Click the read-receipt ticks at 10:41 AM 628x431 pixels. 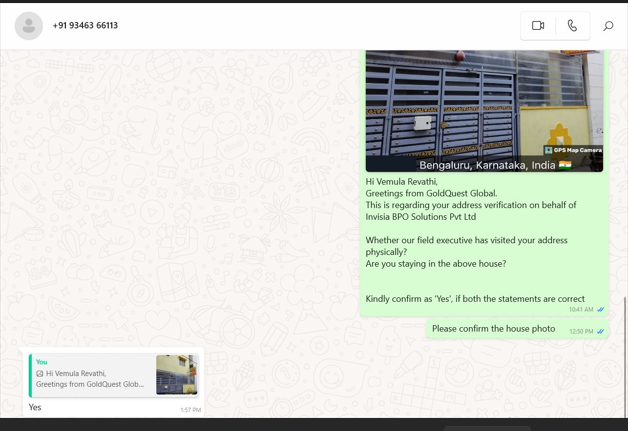pyautogui.click(x=601, y=310)
